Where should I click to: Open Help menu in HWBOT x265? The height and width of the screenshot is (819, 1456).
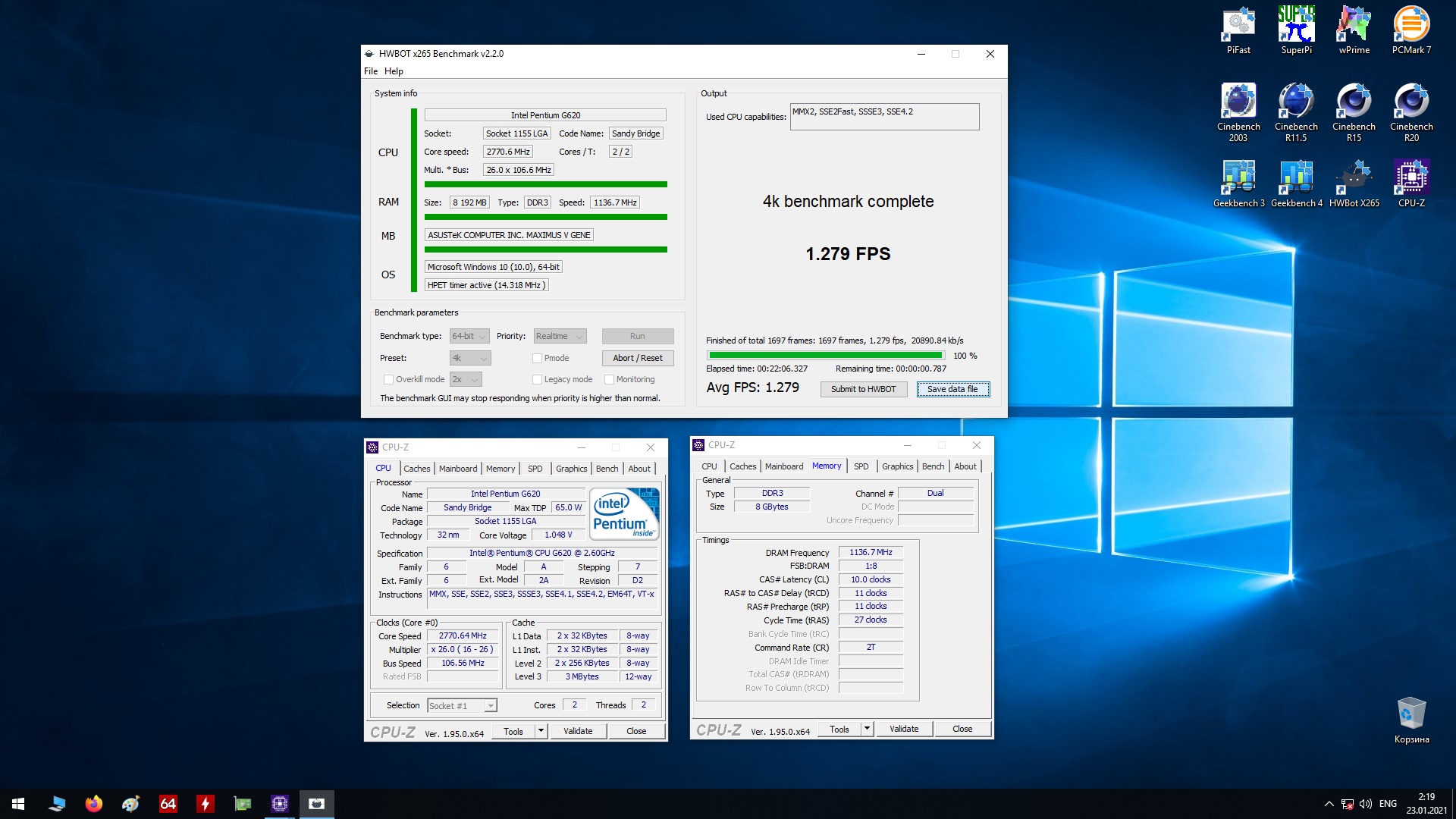[394, 71]
